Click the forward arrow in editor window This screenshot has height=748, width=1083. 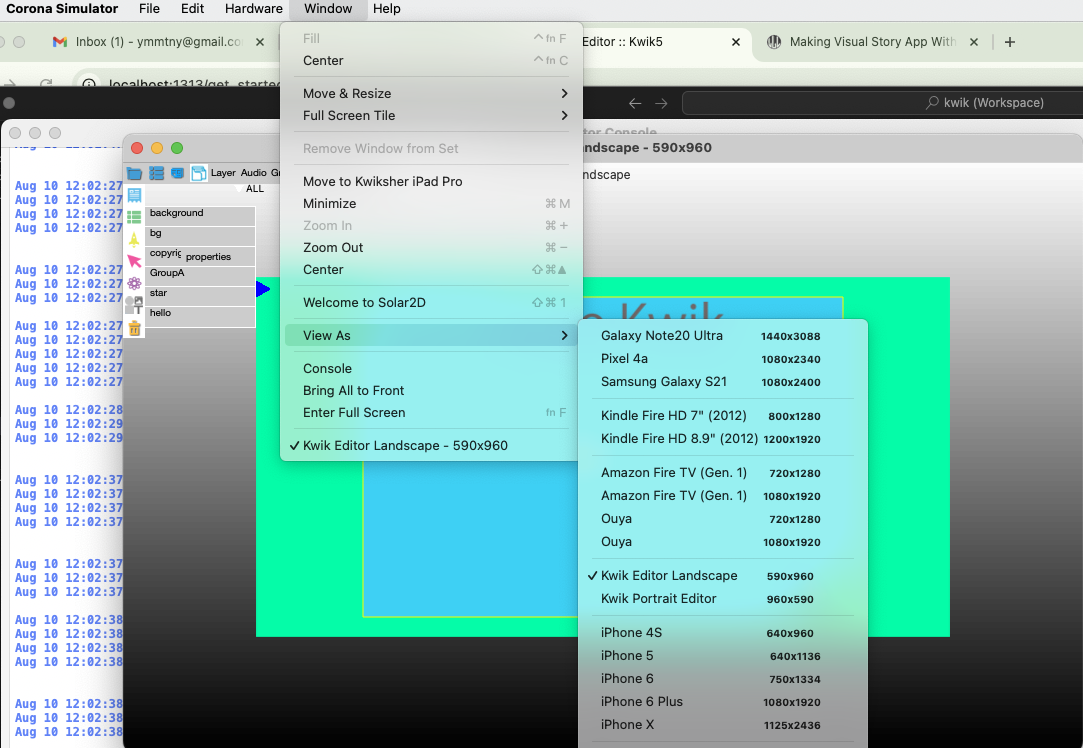661,103
